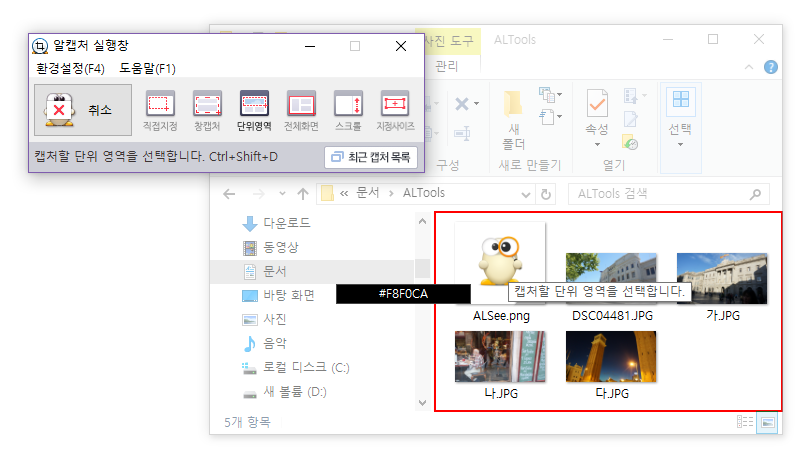
Task: Select the 창캡처 window capture icon
Action: pyautogui.click(x=207, y=110)
